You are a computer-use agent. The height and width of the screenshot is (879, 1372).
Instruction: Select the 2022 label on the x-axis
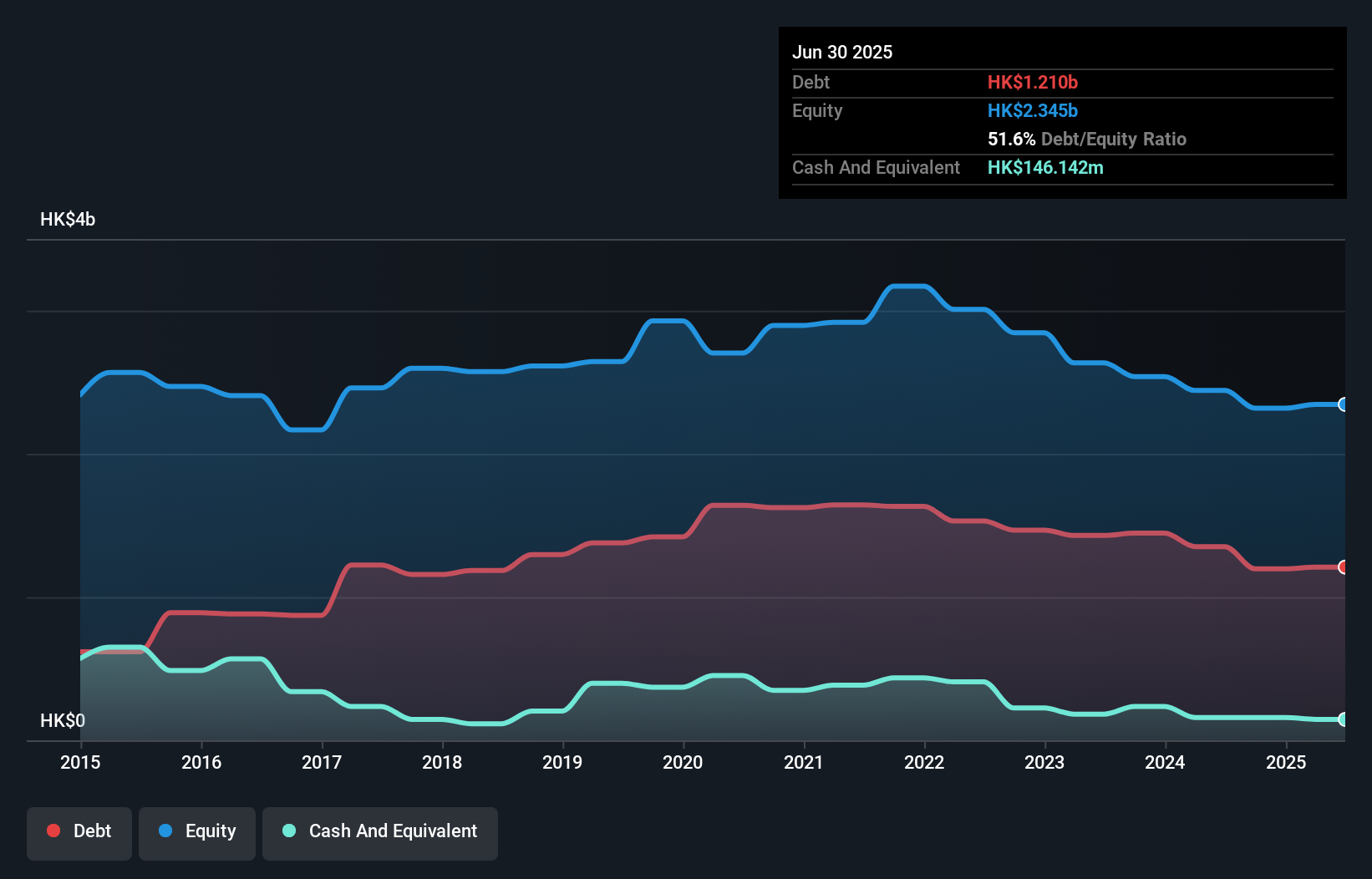[x=924, y=762]
